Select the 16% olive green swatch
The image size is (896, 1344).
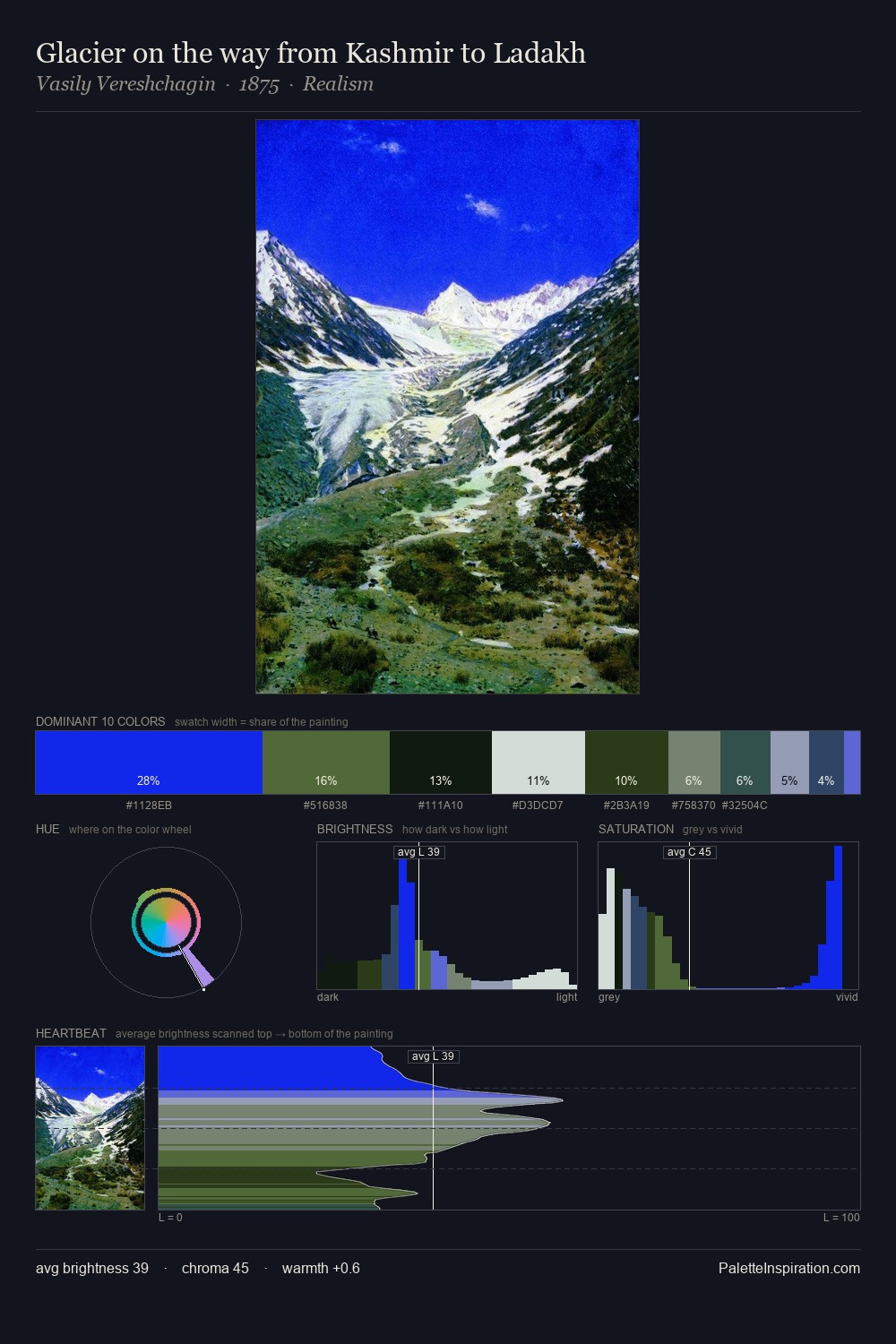pyautogui.click(x=326, y=762)
